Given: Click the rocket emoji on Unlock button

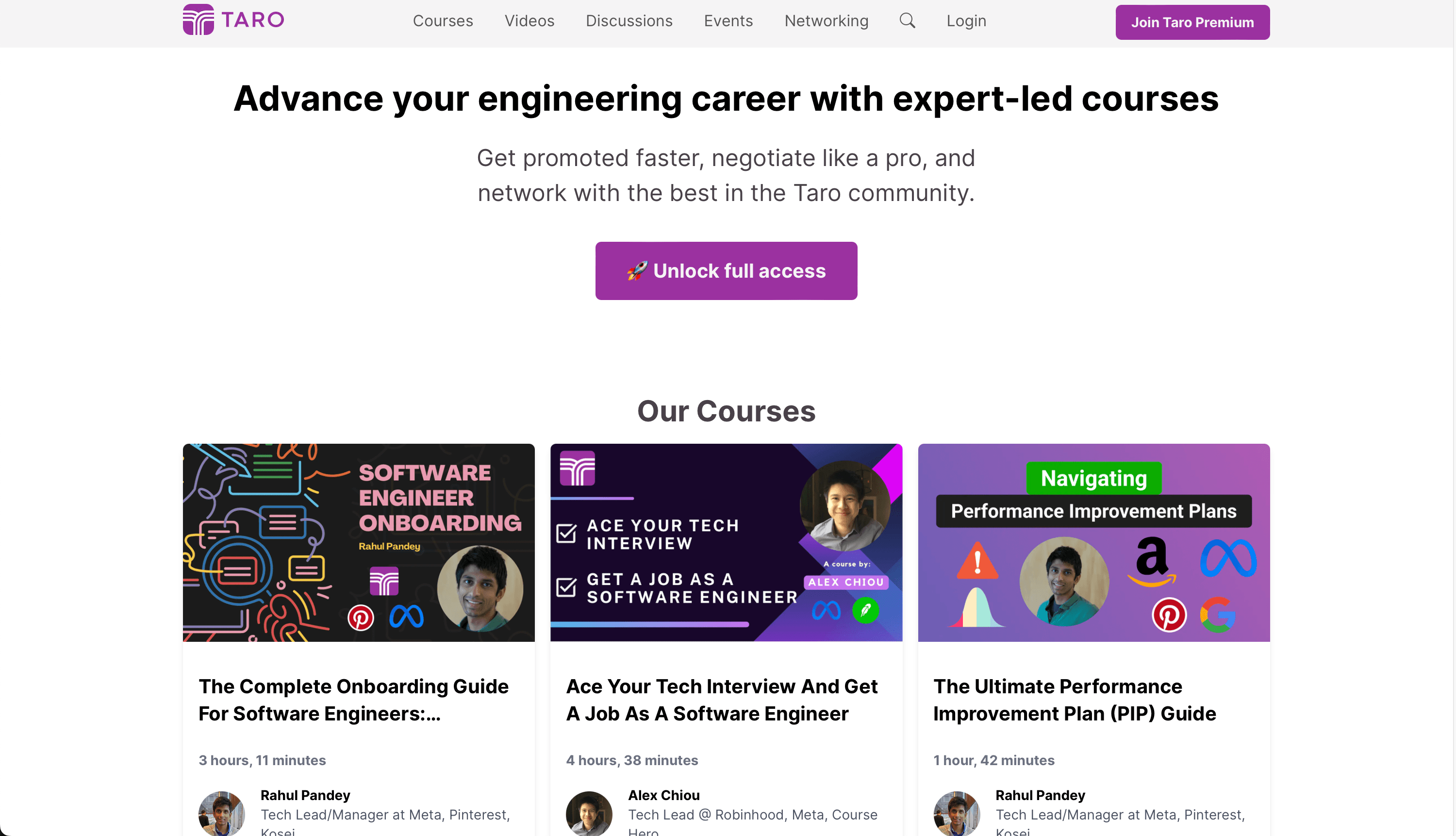Looking at the screenshot, I should (x=637, y=270).
